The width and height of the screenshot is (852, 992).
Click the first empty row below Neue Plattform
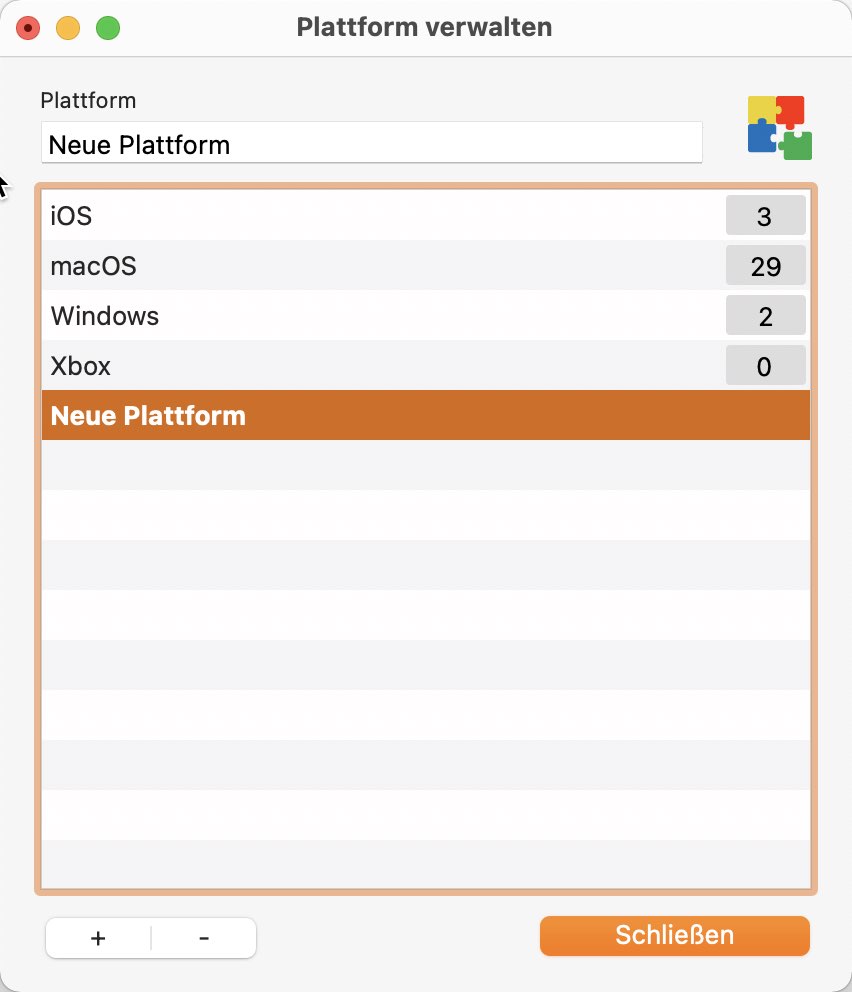[426, 466]
